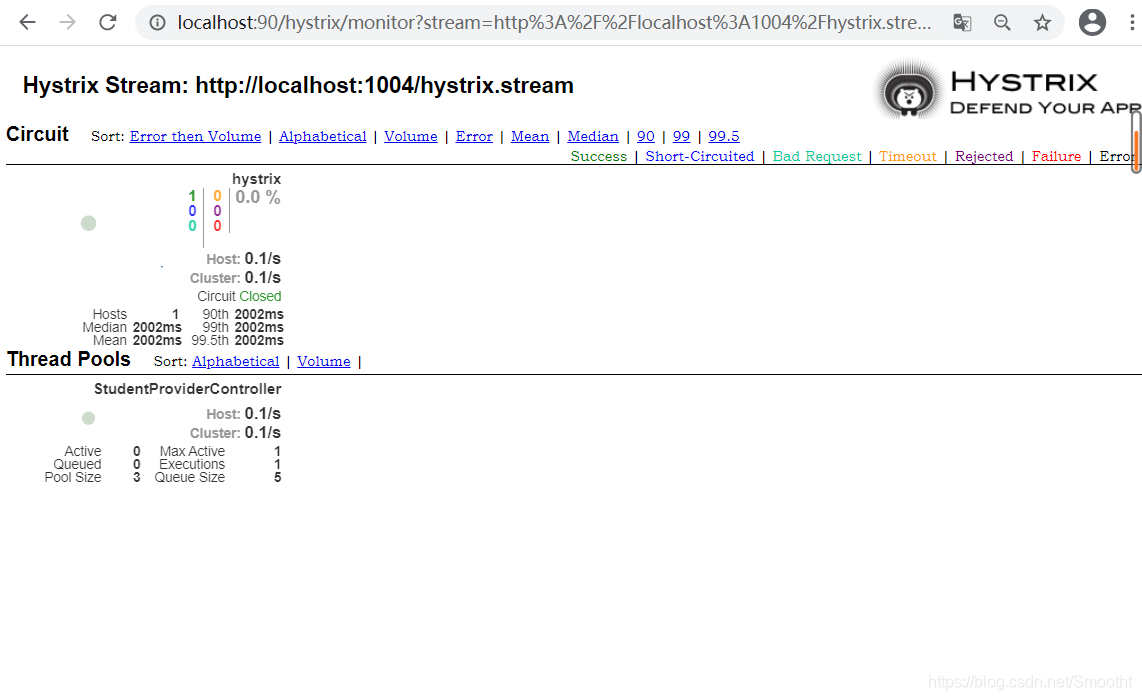The image size is (1142, 700).
Task: Click the vertical scrollbar thumb
Action: pyautogui.click(x=1135, y=143)
